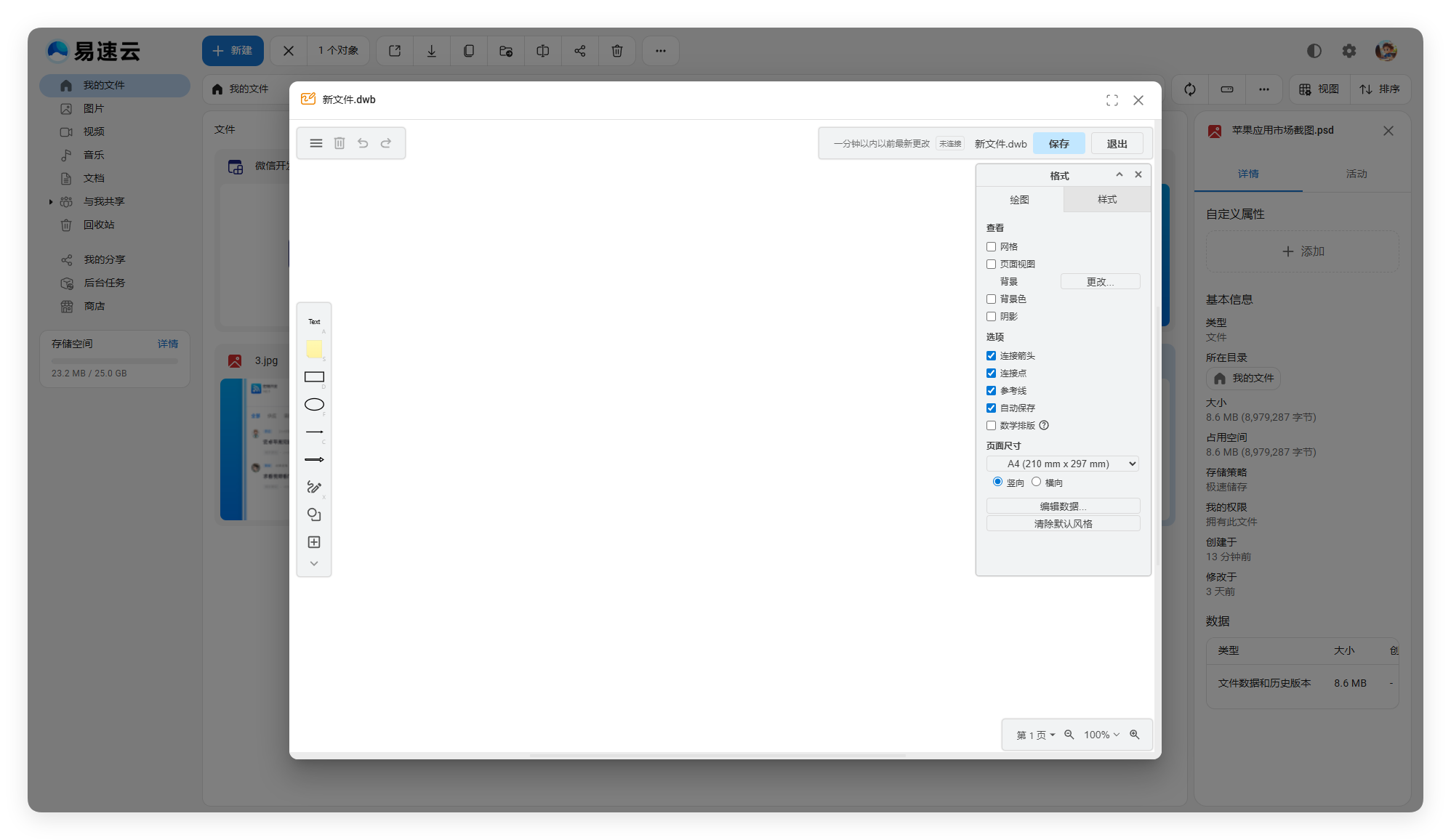Open the 3.jpg thumbnail preview
The height and width of the screenshot is (840, 1451).
point(255,449)
